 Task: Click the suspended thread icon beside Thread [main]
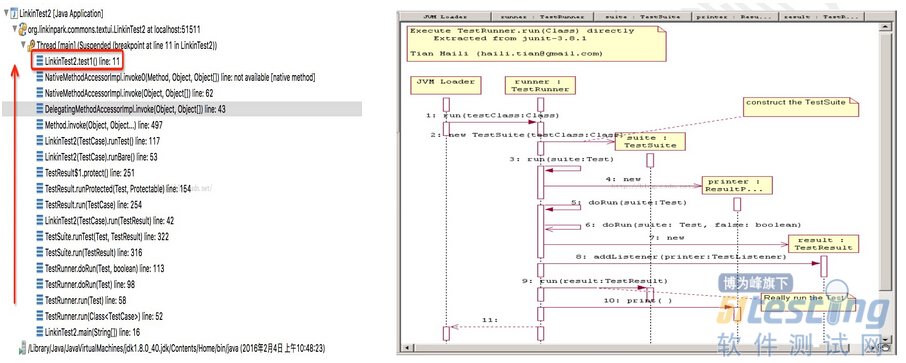tap(31, 45)
